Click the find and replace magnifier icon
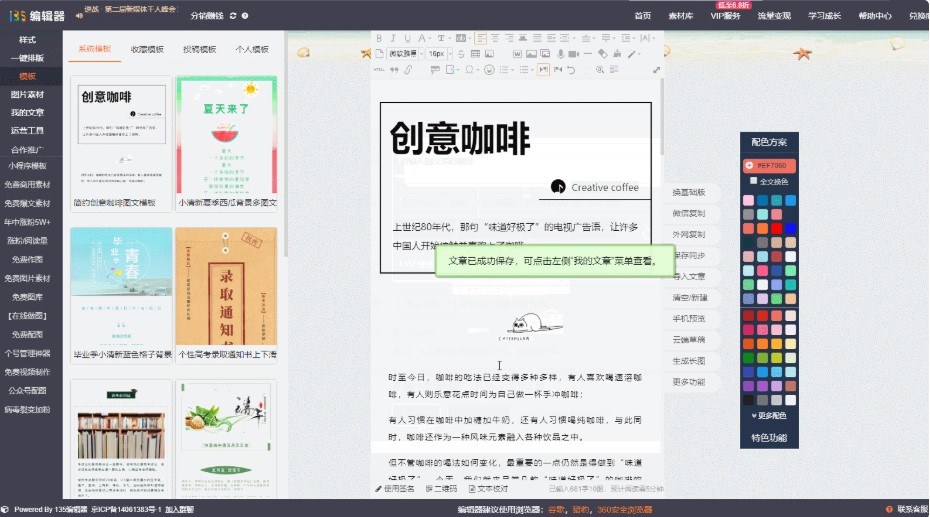Image resolution: width=930 pixels, height=517 pixels. click(x=600, y=70)
